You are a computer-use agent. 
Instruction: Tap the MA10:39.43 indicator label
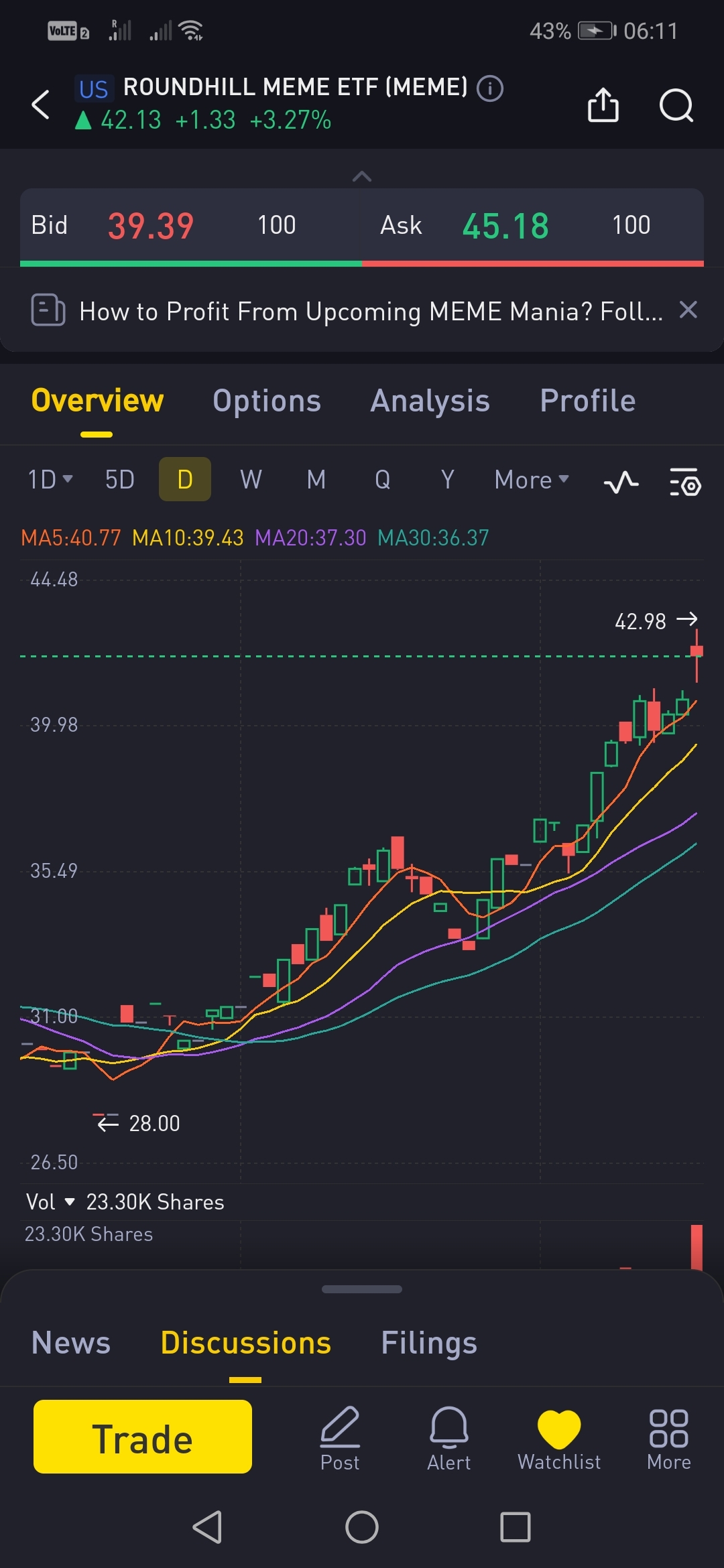click(x=188, y=537)
